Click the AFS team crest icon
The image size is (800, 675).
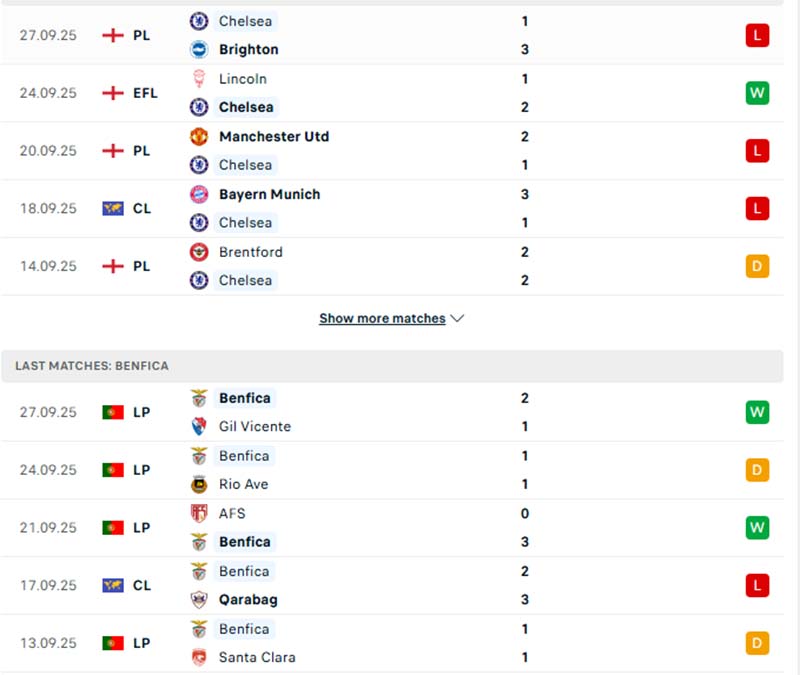point(199,513)
